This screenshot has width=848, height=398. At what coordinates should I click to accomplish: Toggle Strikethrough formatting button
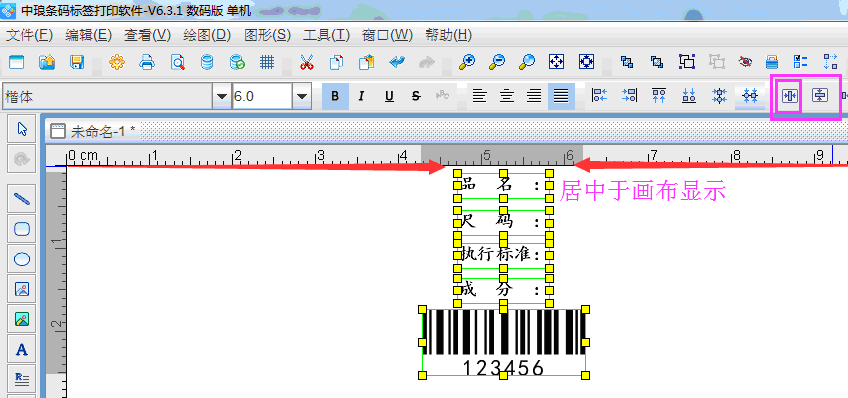click(416, 97)
